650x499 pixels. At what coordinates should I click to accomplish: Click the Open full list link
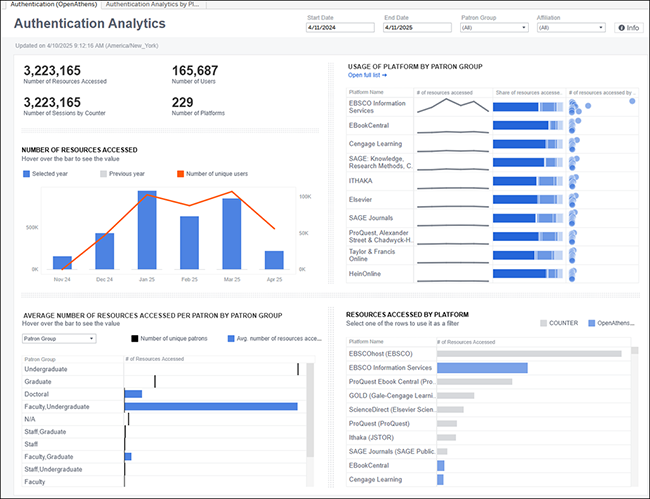click(x=367, y=75)
